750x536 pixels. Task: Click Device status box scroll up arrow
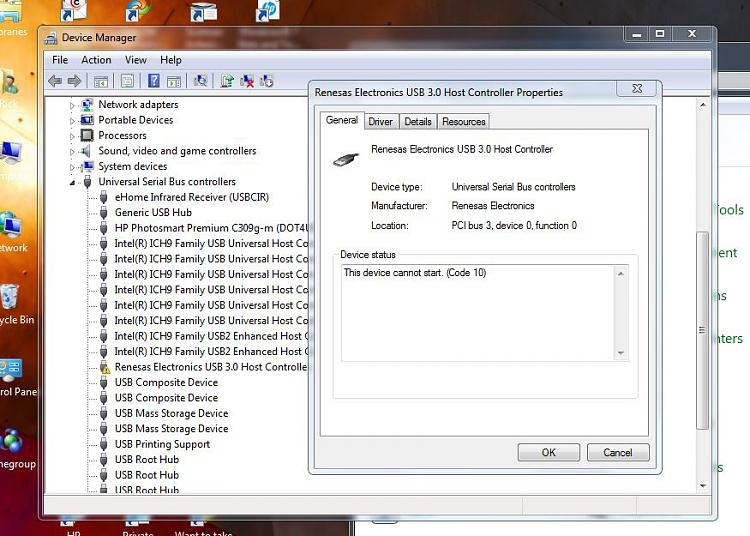click(621, 273)
